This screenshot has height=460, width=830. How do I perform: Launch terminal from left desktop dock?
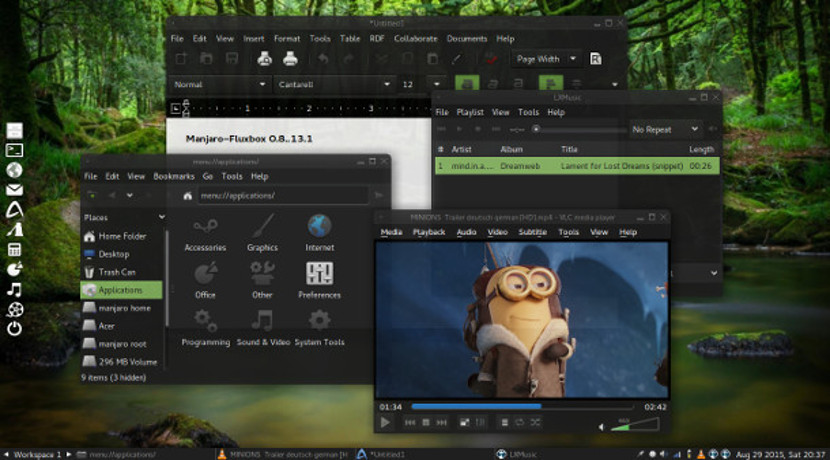(x=15, y=150)
